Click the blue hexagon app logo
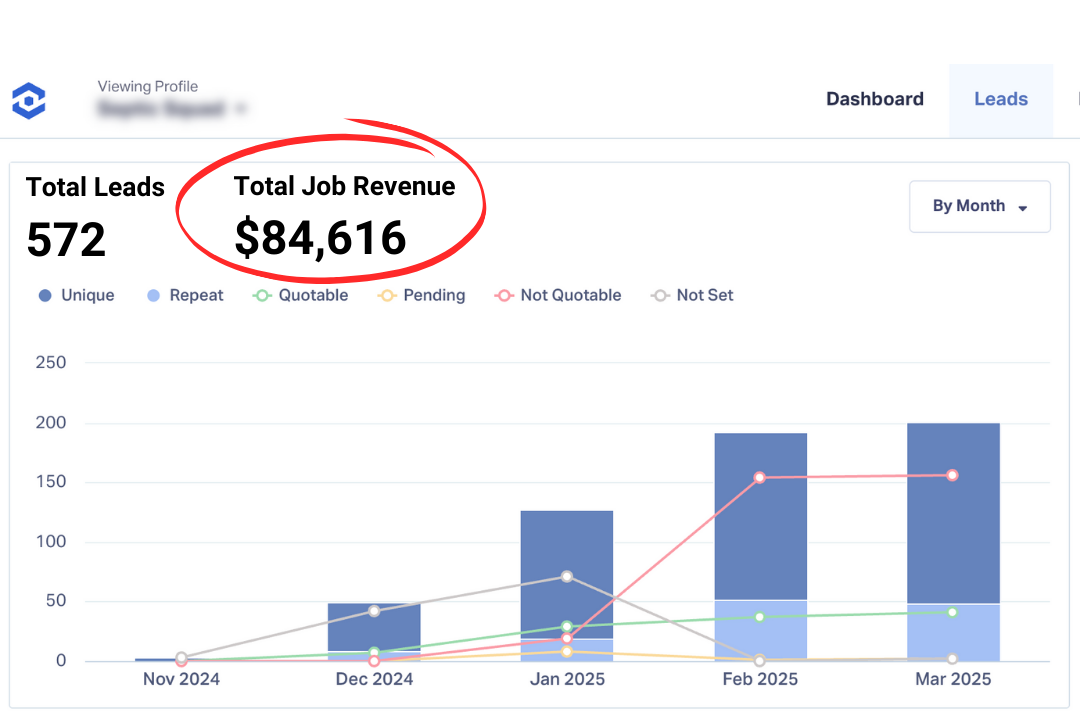This screenshot has width=1080, height=720. [x=29, y=101]
